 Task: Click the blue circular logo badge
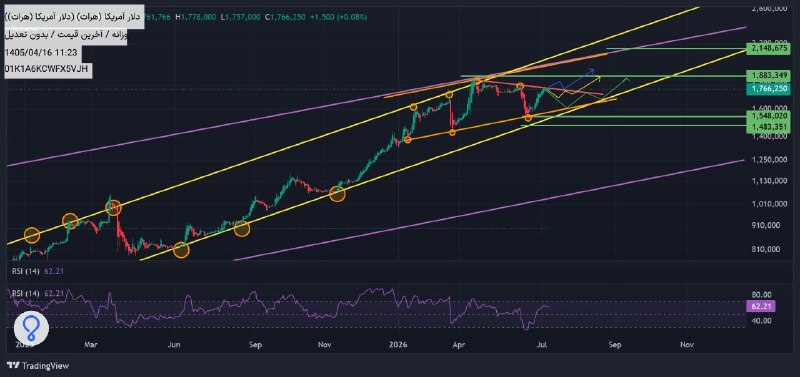31,329
